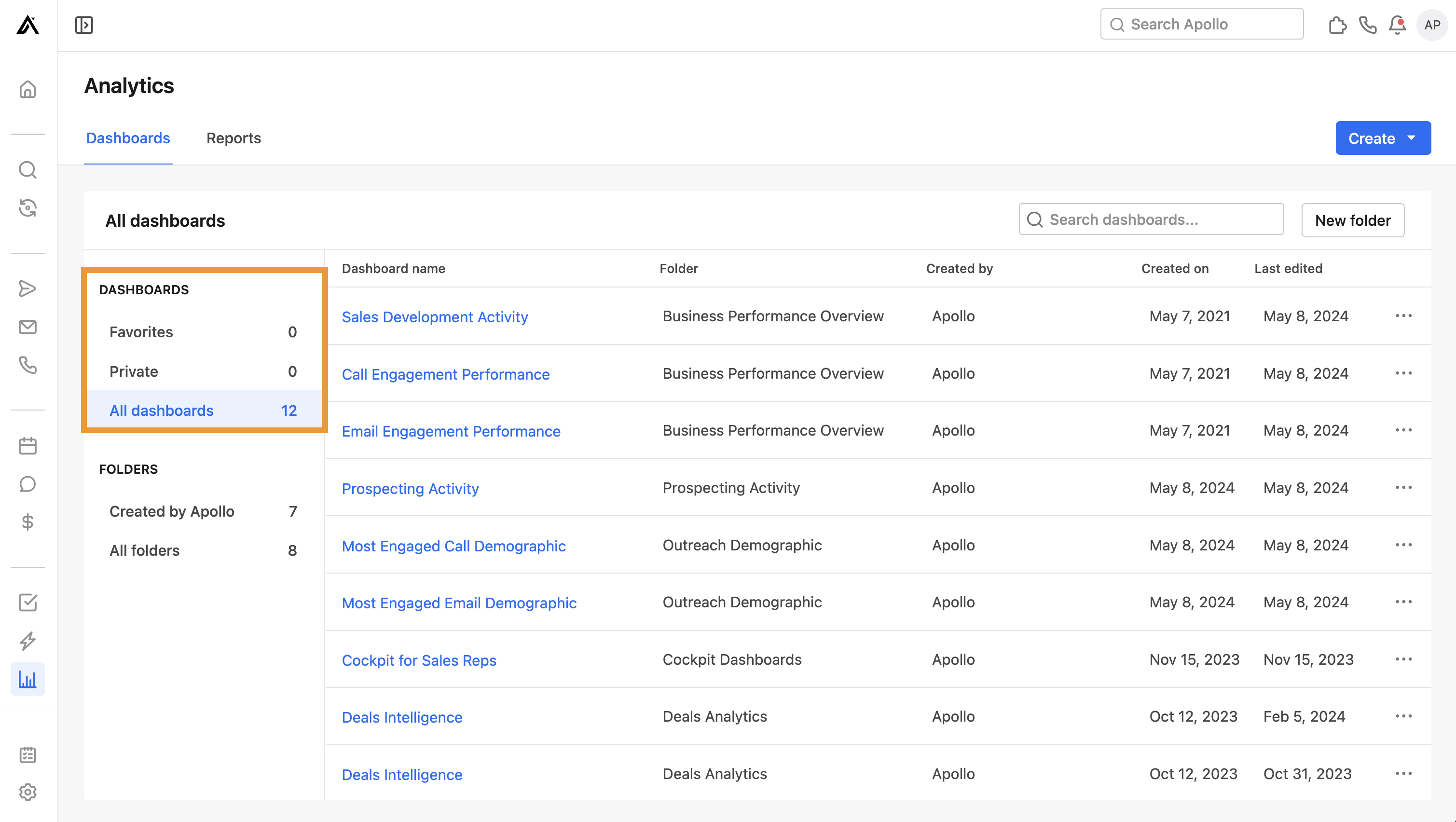Collapse the sidebar with the panel toggle icon
Screen dimensions: 1456x822
(83, 25)
